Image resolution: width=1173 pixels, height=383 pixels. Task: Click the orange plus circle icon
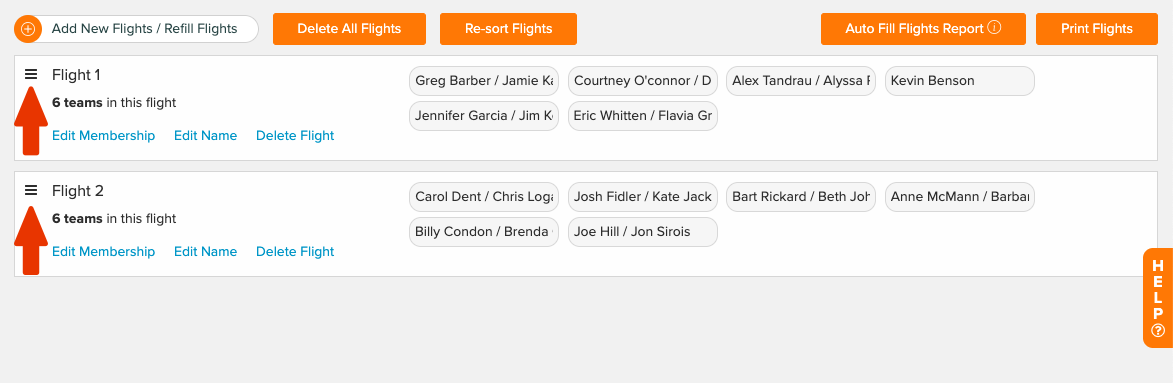pos(28,29)
